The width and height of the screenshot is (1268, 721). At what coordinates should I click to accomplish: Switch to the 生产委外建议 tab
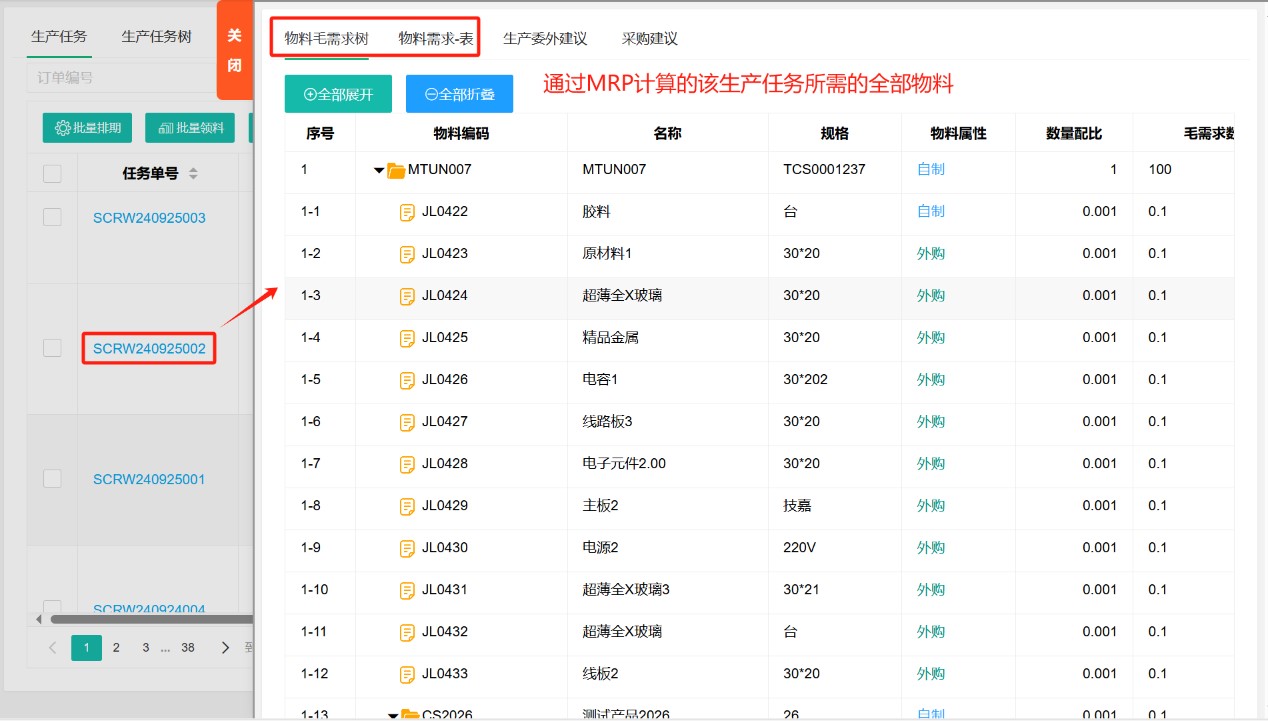(544, 39)
